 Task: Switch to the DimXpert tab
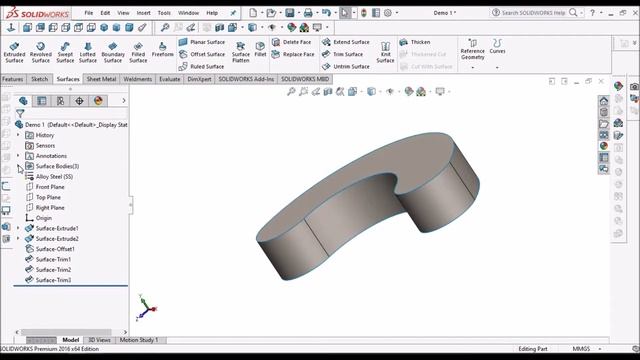point(199,79)
